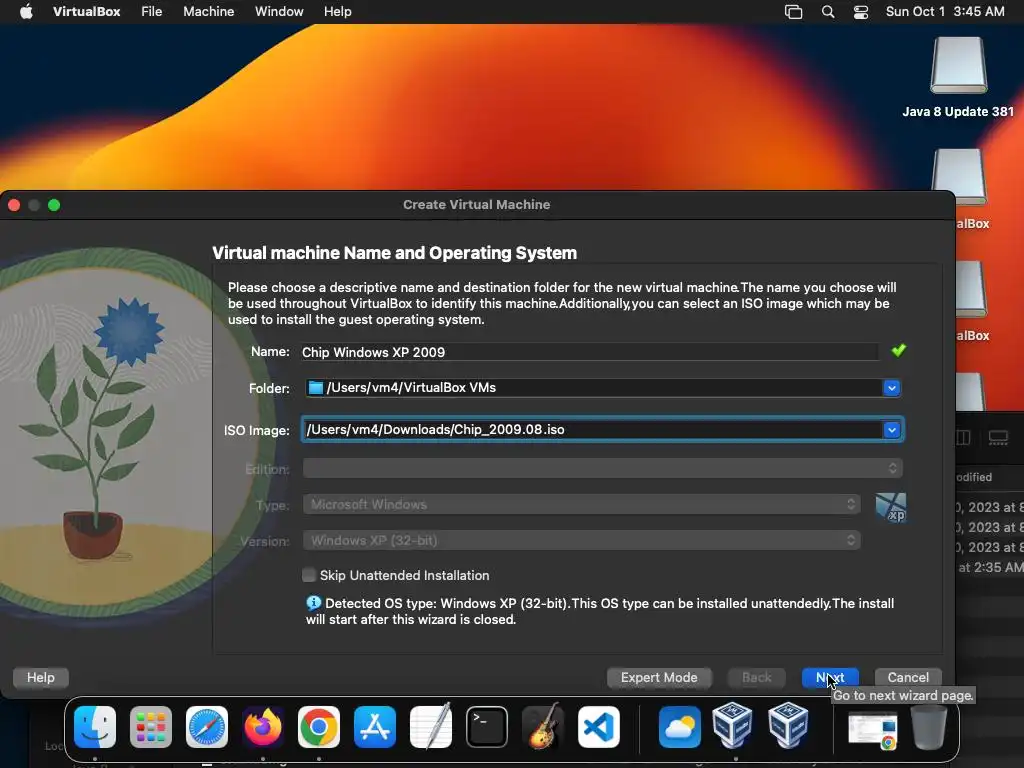This screenshot has height=768, width=1024.
Task: Click the ISO Image path field
Action: [x=592, y=430]
